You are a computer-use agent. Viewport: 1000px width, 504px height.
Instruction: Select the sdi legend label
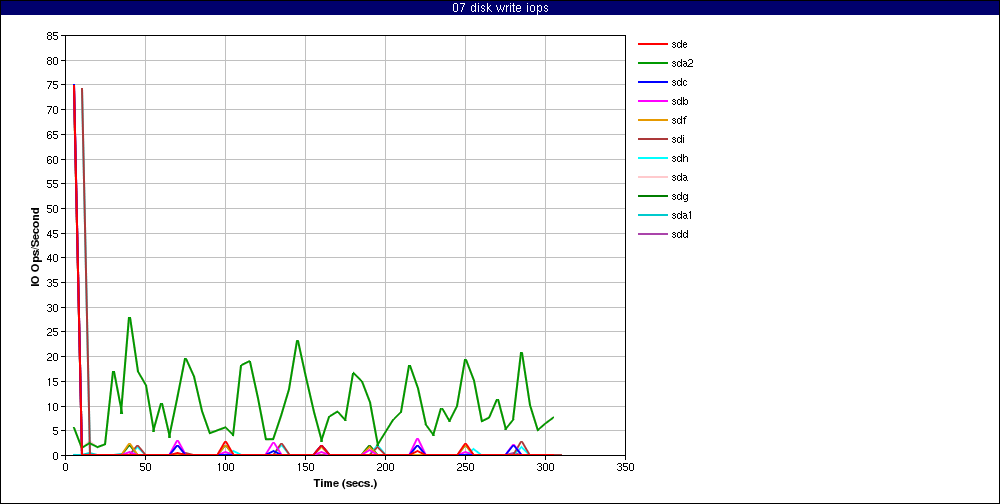[678, 140]
